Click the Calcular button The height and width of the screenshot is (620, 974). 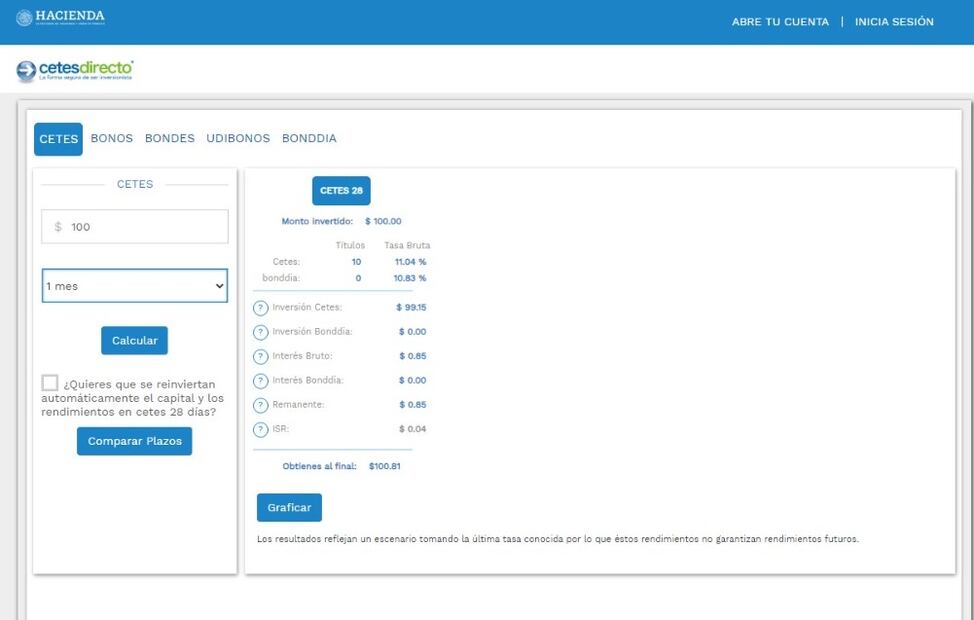(134, 340)
